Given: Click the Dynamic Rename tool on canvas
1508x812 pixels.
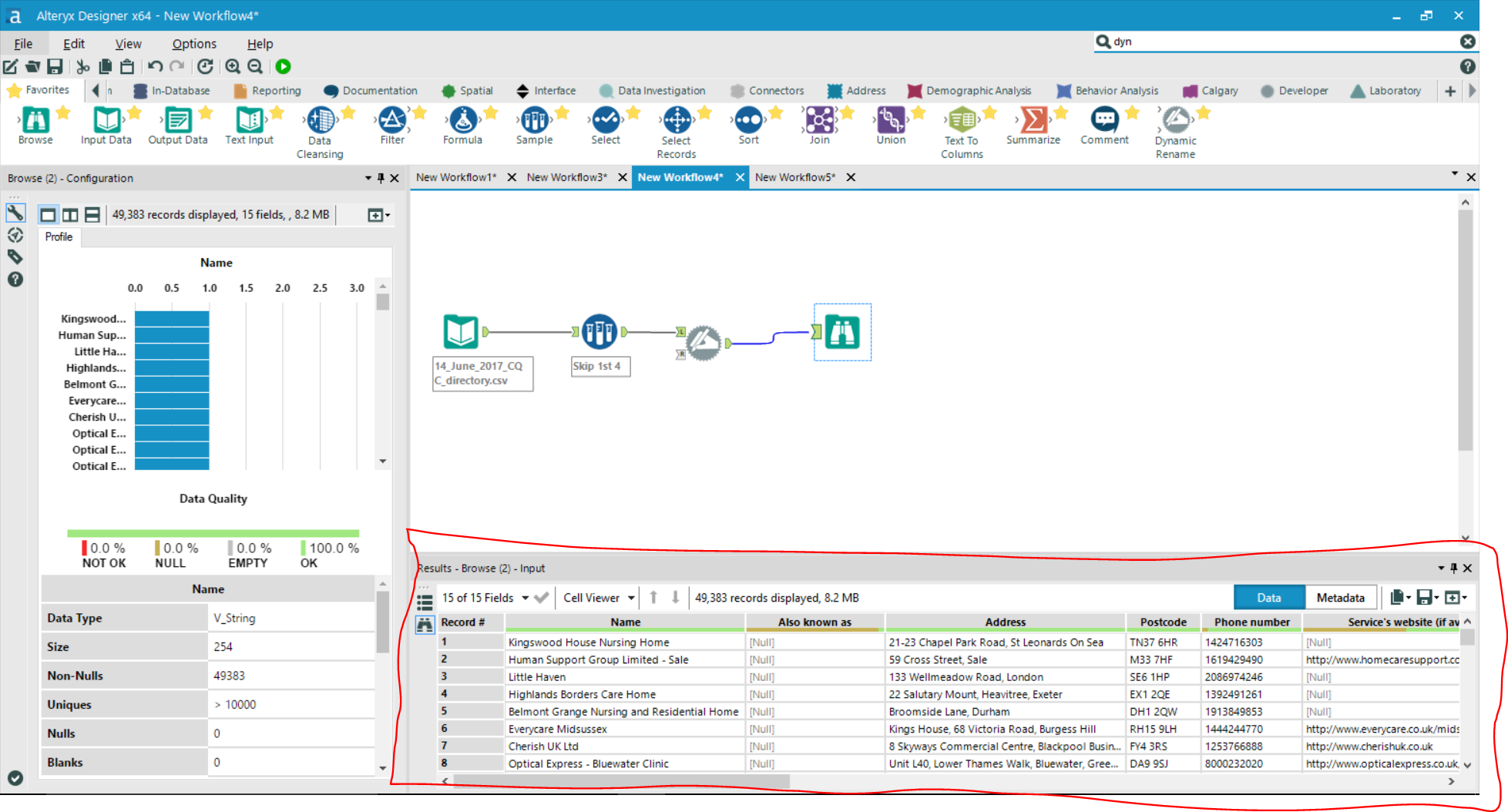Looking at the screenshot, I should coord(704,343).
